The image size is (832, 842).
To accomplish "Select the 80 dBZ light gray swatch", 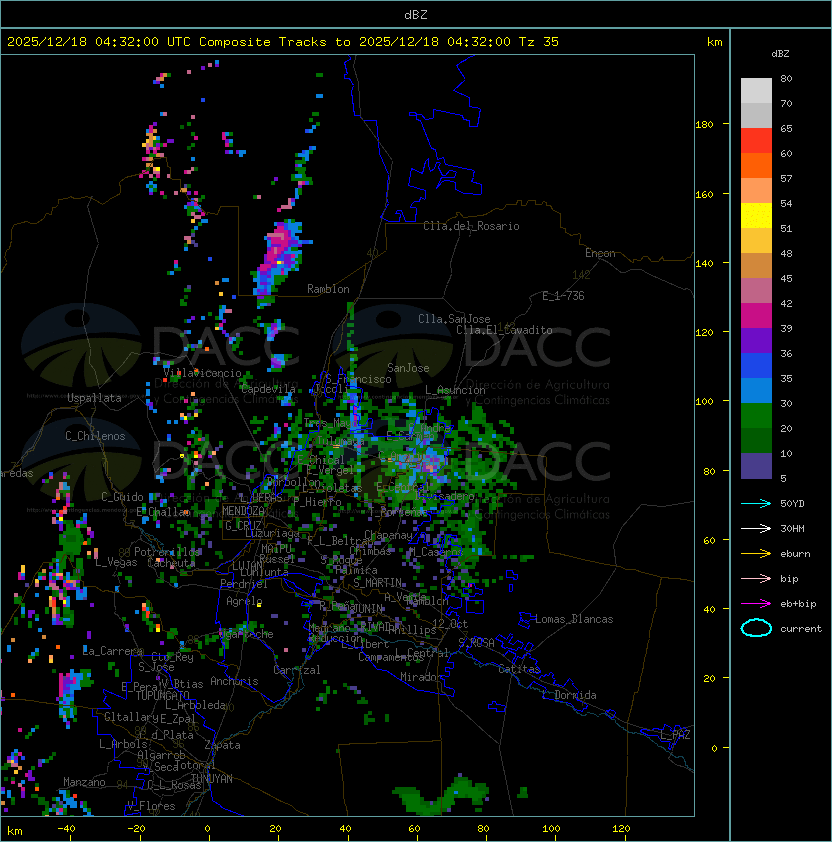I will pos(756,90).
